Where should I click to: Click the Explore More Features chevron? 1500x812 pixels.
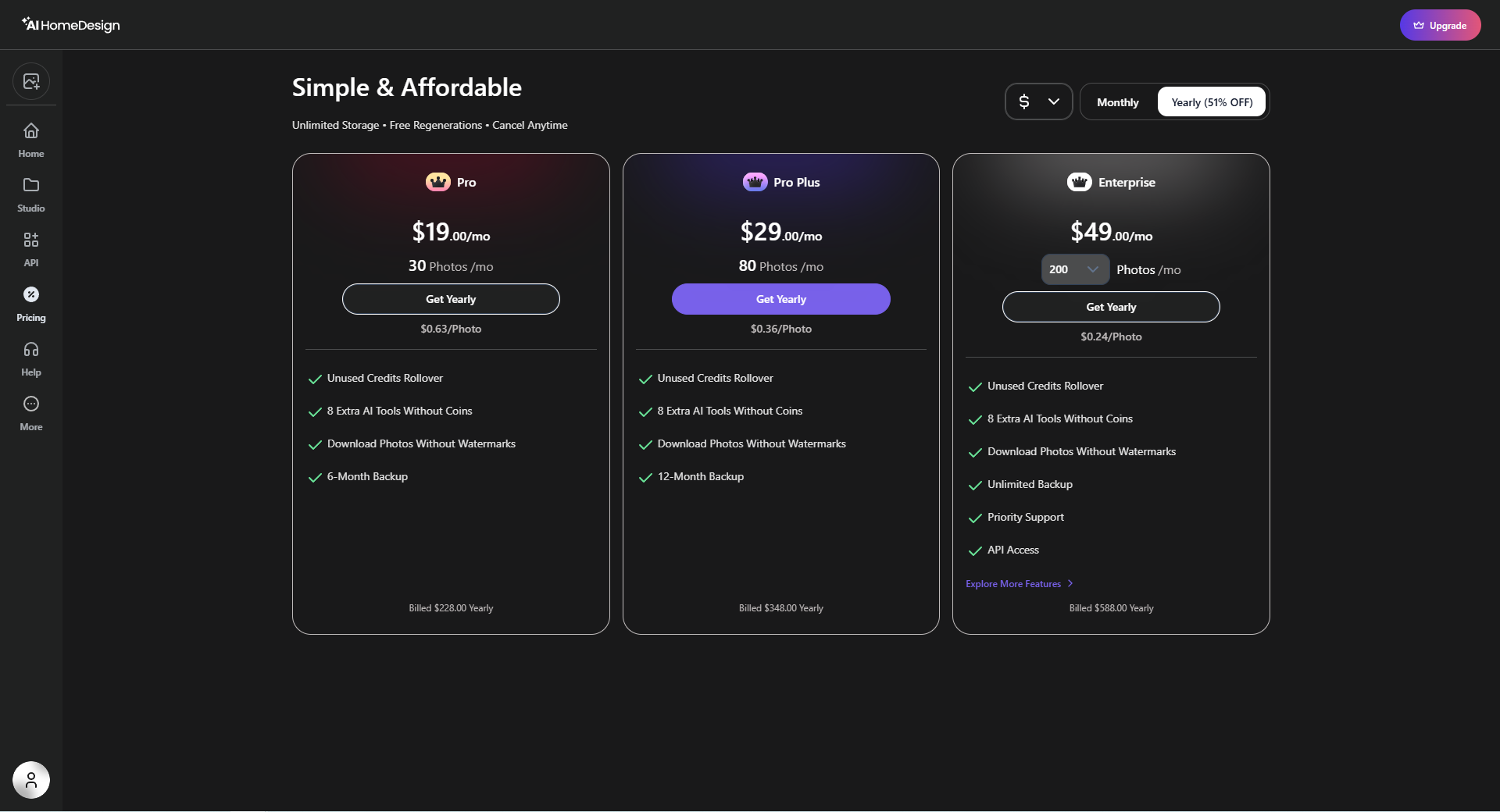pos(1070,583)
